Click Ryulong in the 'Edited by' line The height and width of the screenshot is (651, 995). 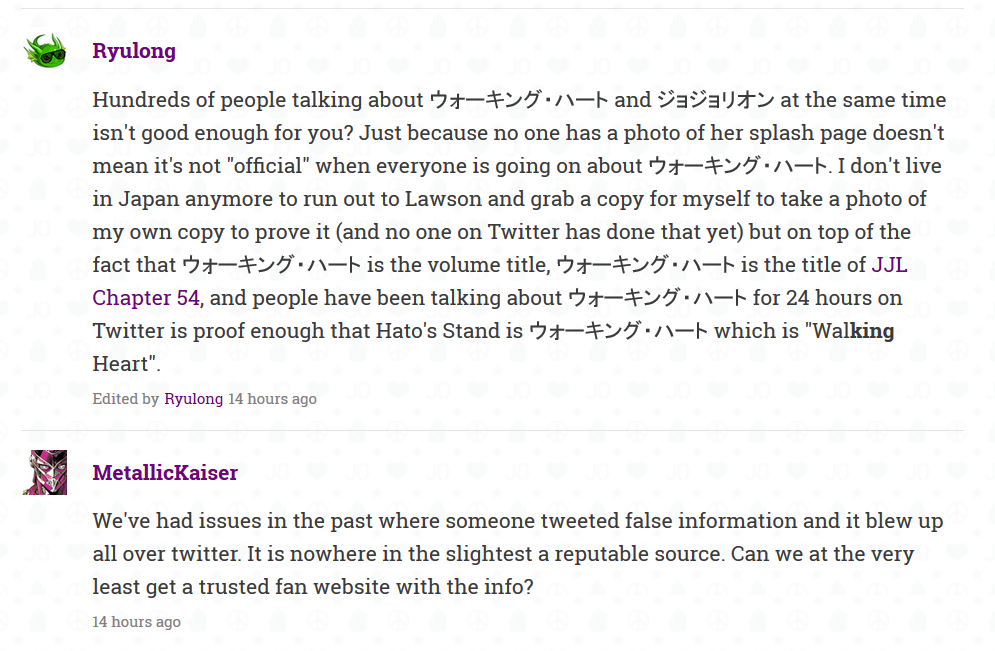(194, 398)
